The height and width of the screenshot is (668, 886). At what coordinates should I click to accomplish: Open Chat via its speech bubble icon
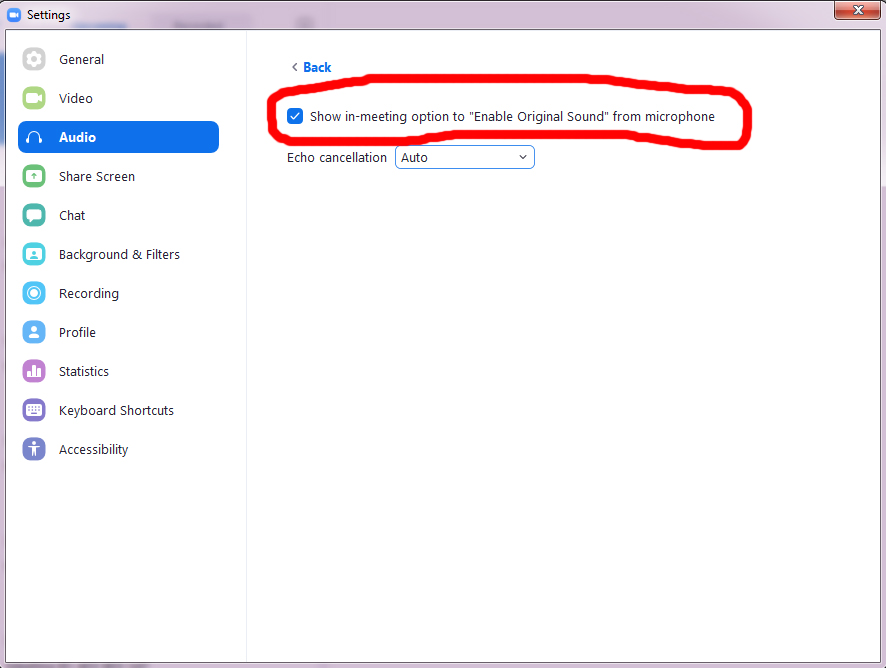click(x=34, y=215)
